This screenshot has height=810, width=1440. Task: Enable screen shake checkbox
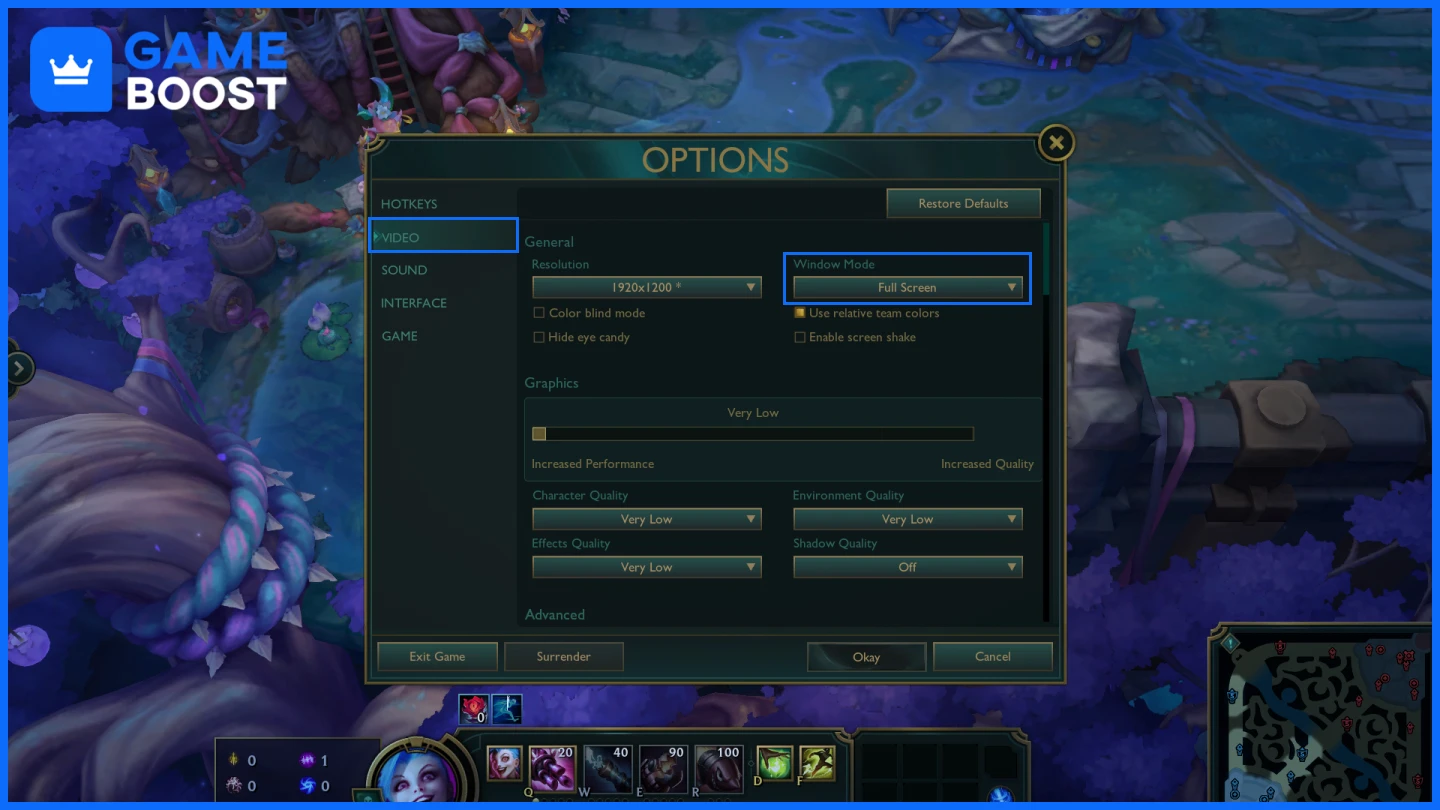pos(800,337)
